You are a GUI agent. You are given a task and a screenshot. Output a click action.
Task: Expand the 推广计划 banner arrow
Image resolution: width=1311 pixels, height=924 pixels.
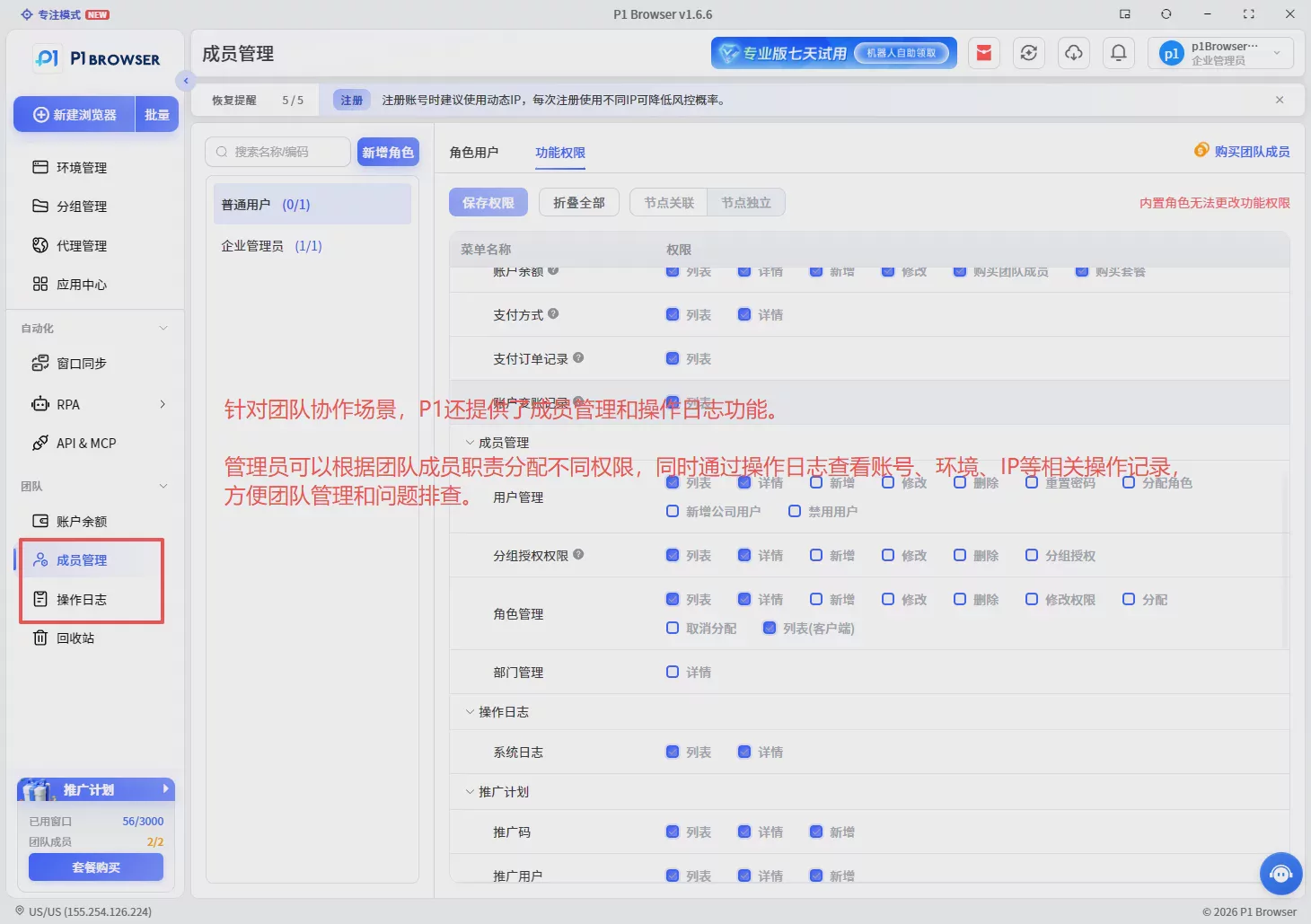point(165,788)
